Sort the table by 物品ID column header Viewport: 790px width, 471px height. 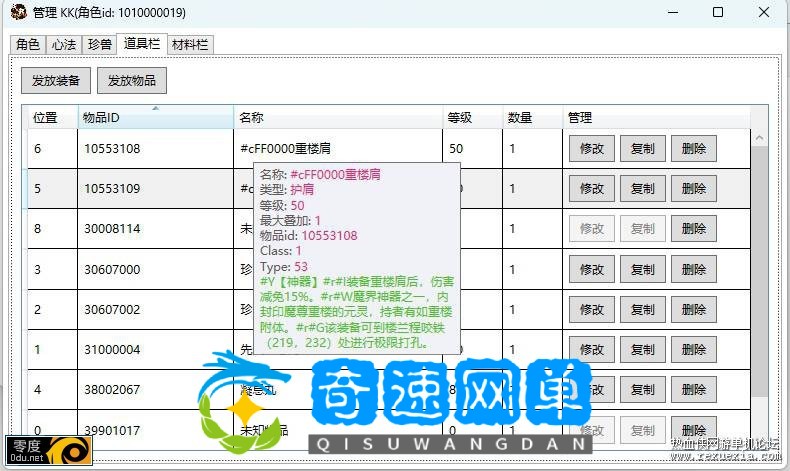(x=155, y=117)
